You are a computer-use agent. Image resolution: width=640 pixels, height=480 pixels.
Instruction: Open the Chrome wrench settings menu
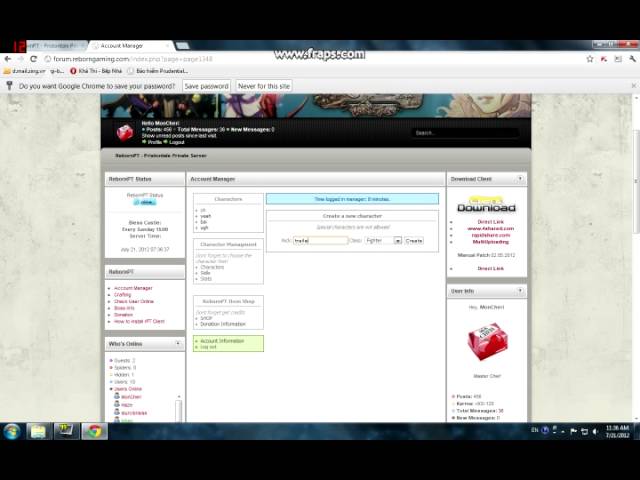pos(633,59)
